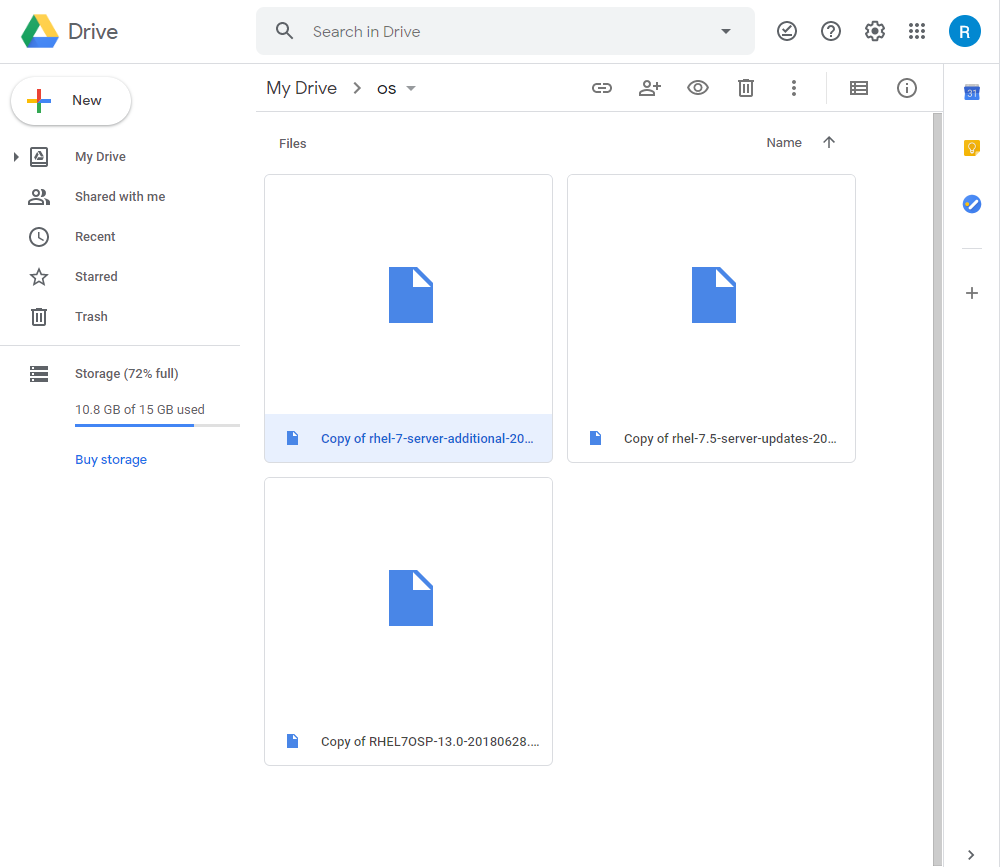Image resolution: width=1000 pixels, height=867 pixels.
Task: Open the account avatar R
Action: (x=964, y=31)
